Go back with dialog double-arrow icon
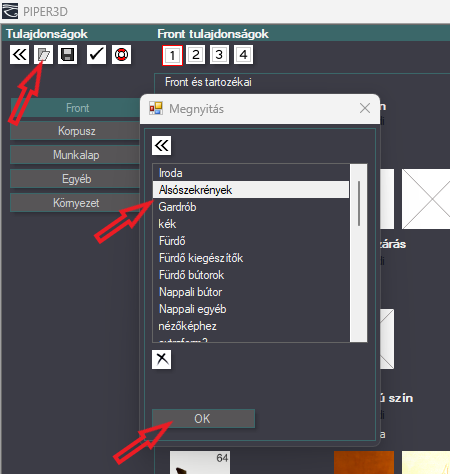This screenshot has width=450, height=474. coord(162,145)
